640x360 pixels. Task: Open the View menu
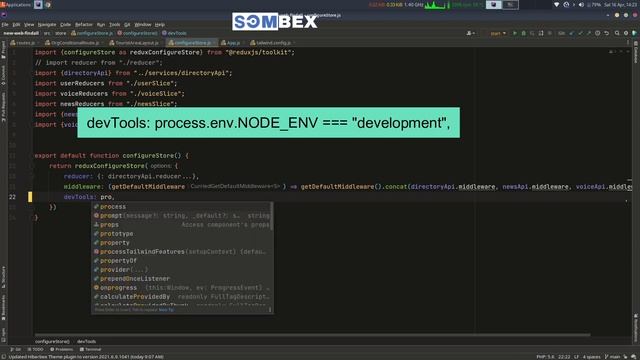[x=29, y=24]
